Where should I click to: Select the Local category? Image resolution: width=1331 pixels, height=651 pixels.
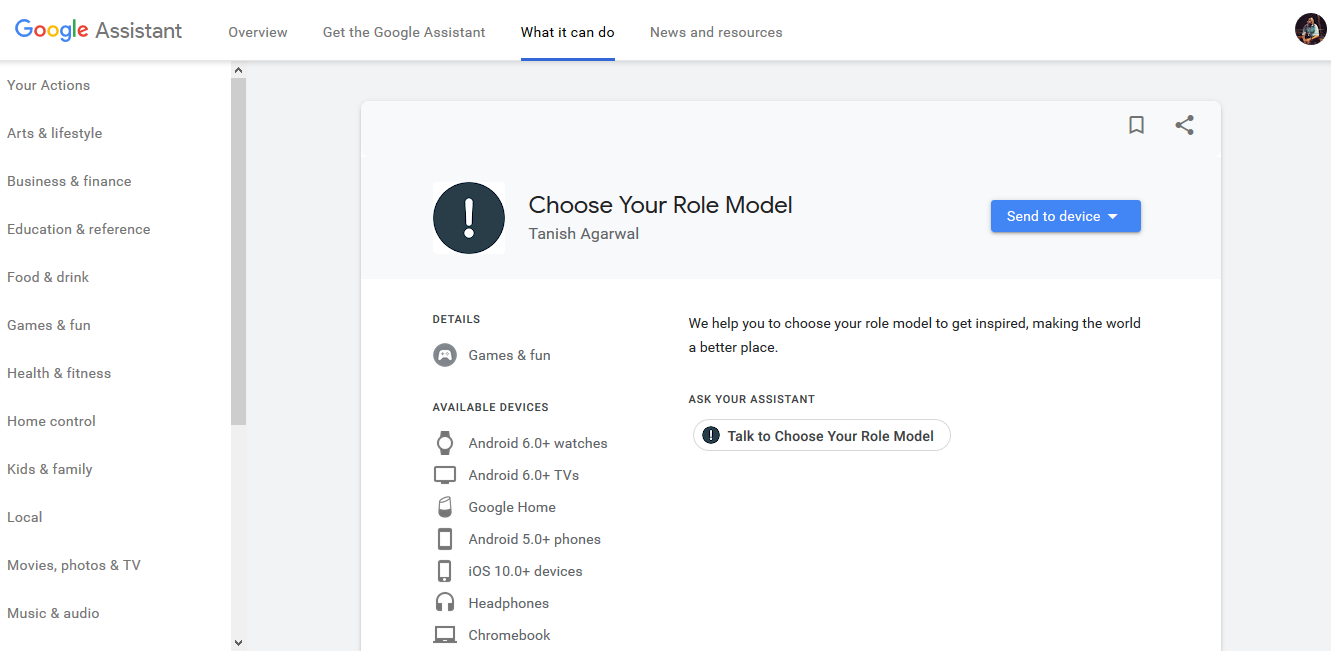[25, 517]
